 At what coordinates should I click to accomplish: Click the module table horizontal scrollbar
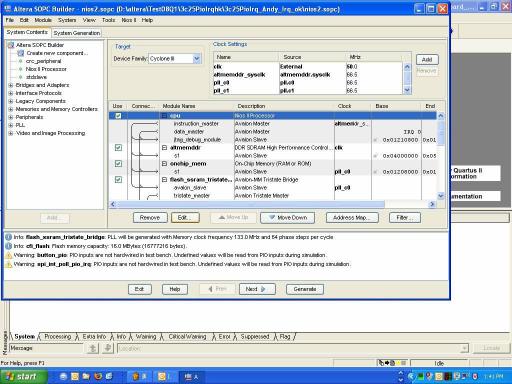272,204
